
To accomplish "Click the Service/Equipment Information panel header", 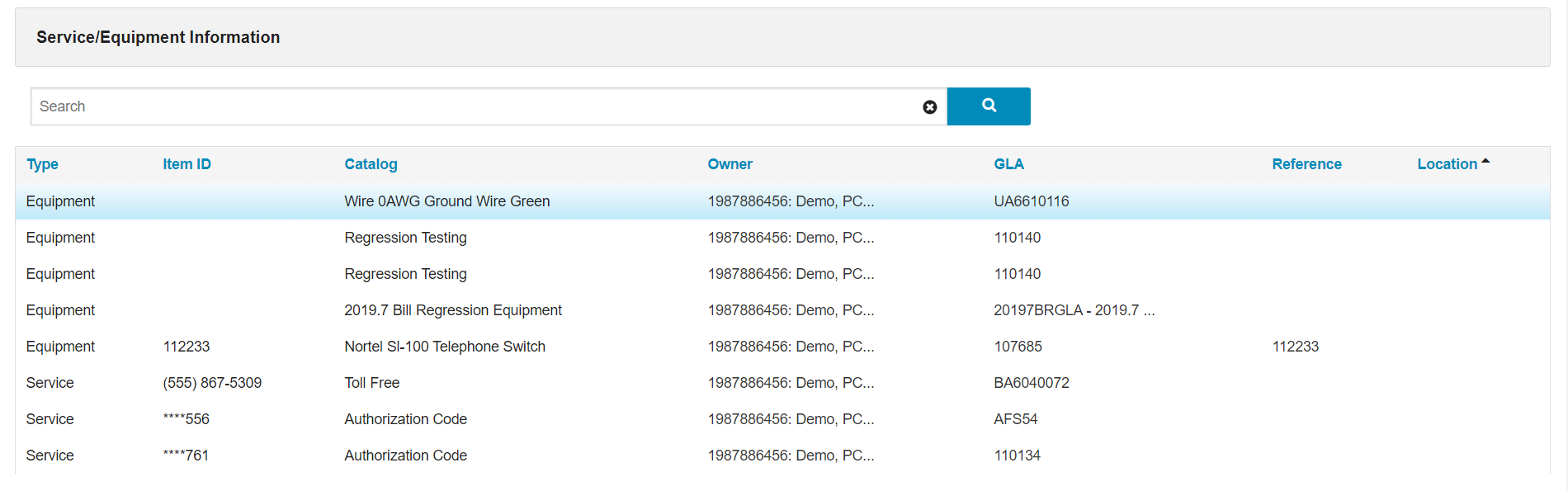I will click(158, 37).
